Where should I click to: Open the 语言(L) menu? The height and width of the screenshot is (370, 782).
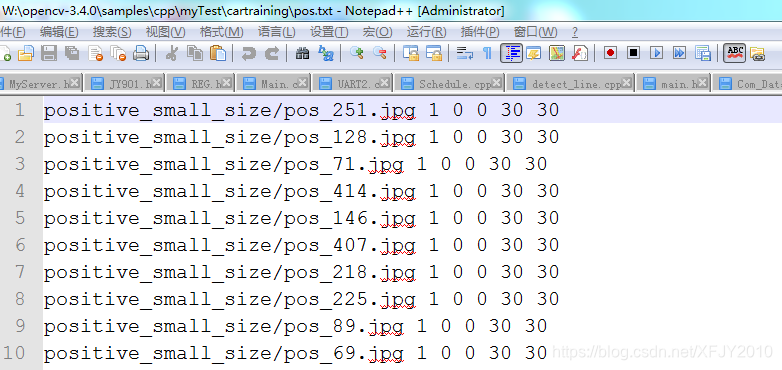click(x=276, y=32)
